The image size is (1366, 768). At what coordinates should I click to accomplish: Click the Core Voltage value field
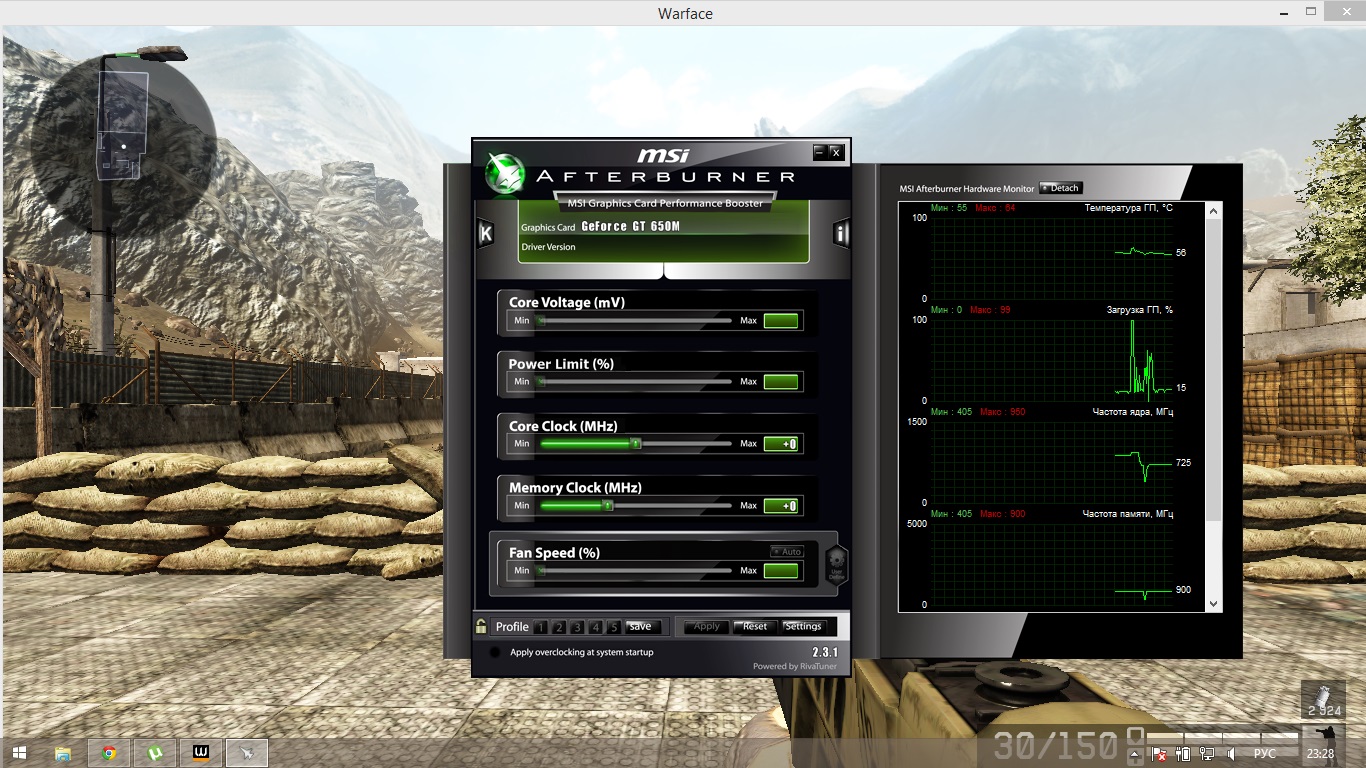[x=781, y=321]
